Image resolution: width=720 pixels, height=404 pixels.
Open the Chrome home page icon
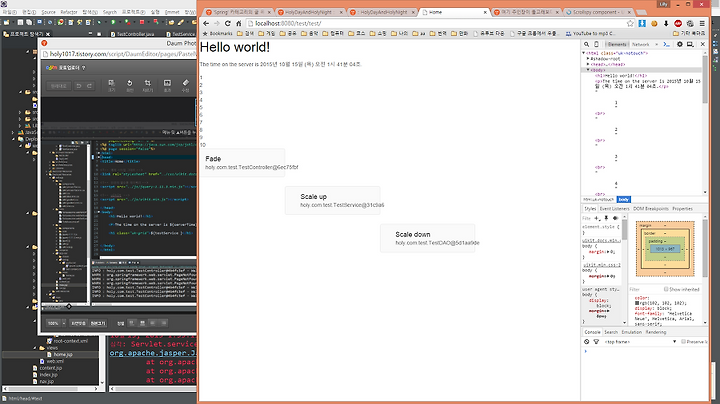(239, 23)
